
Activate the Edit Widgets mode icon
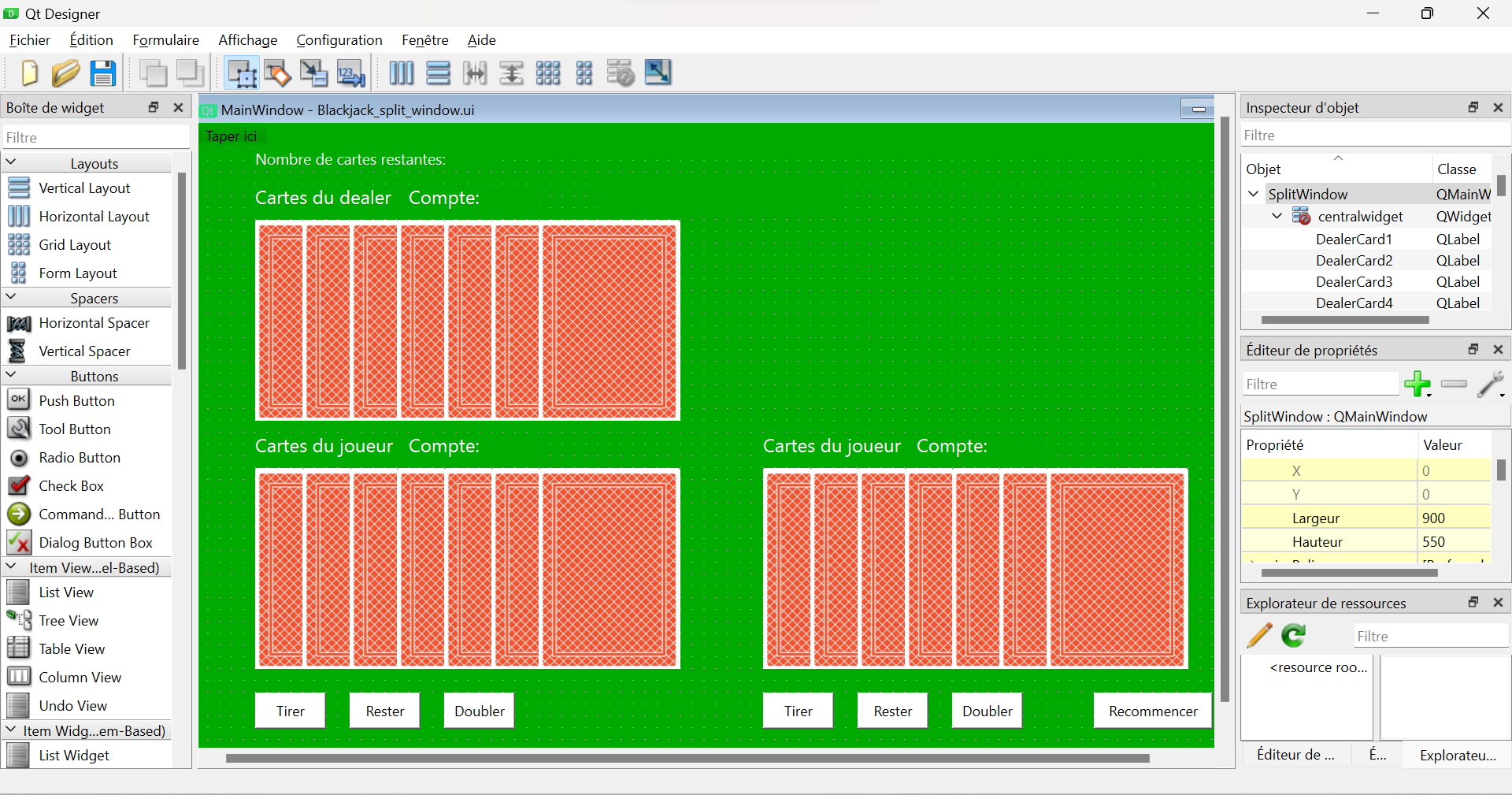(x=242, y=72)
